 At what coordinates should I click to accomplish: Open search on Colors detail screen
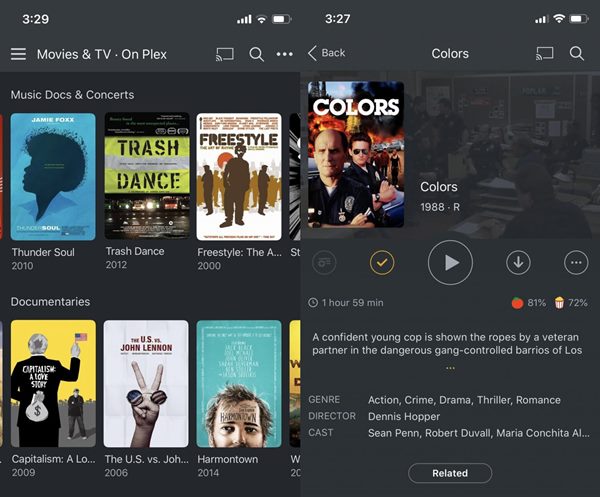[x=577, y=54]
